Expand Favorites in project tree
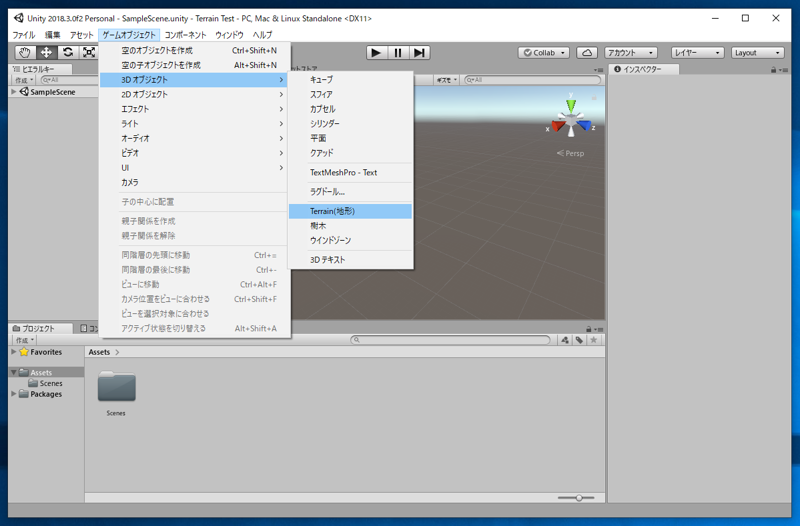Screen dimensions: 800x526 (x=14, y=352)
